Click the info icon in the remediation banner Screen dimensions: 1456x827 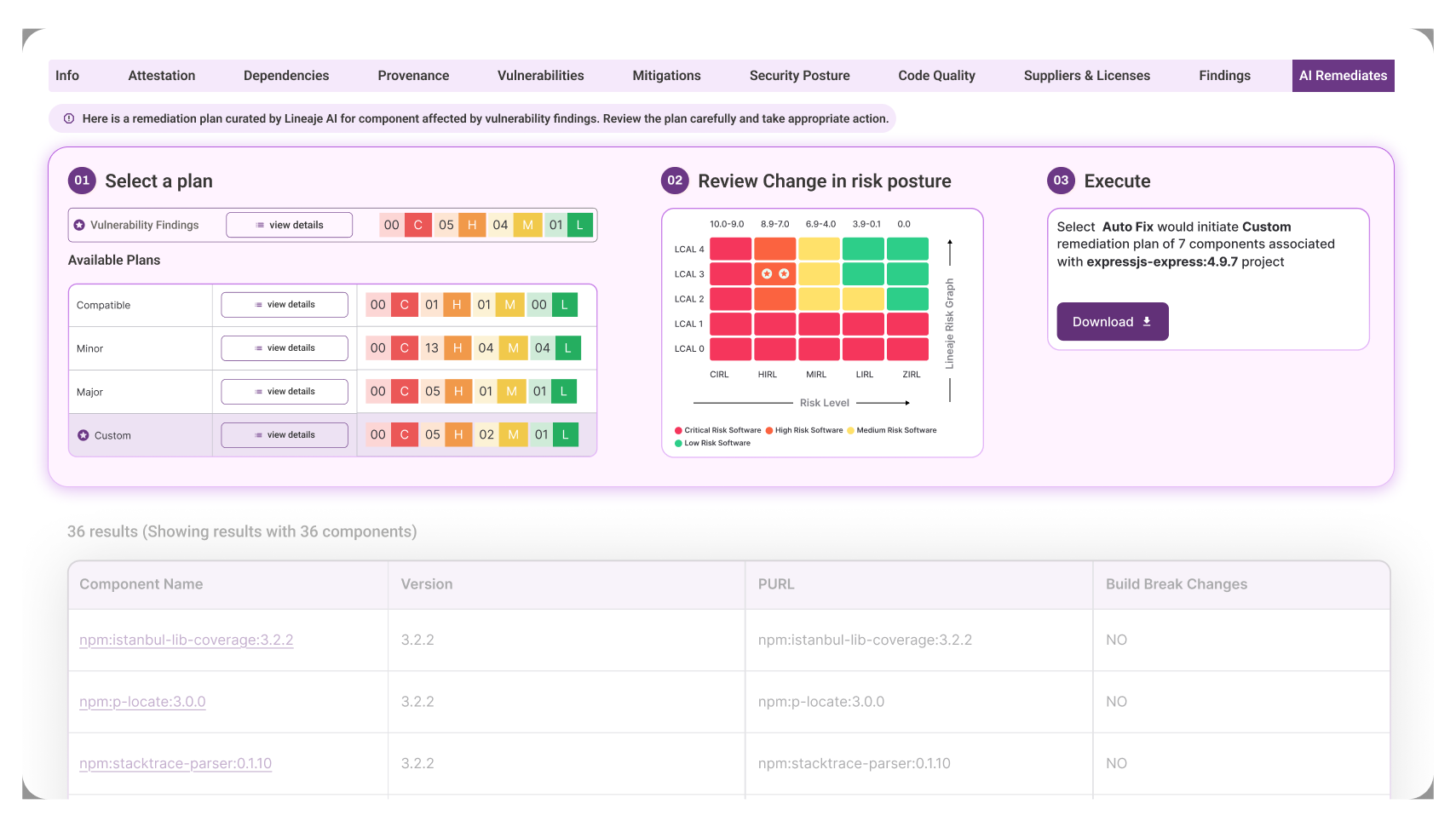click(x=69, y=118)
